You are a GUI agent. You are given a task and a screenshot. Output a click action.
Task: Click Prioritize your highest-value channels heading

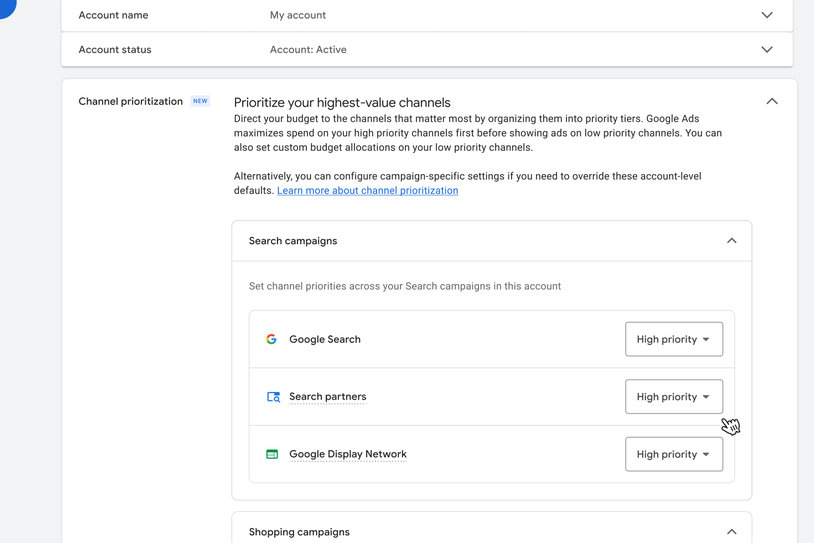tap(342, 103)
